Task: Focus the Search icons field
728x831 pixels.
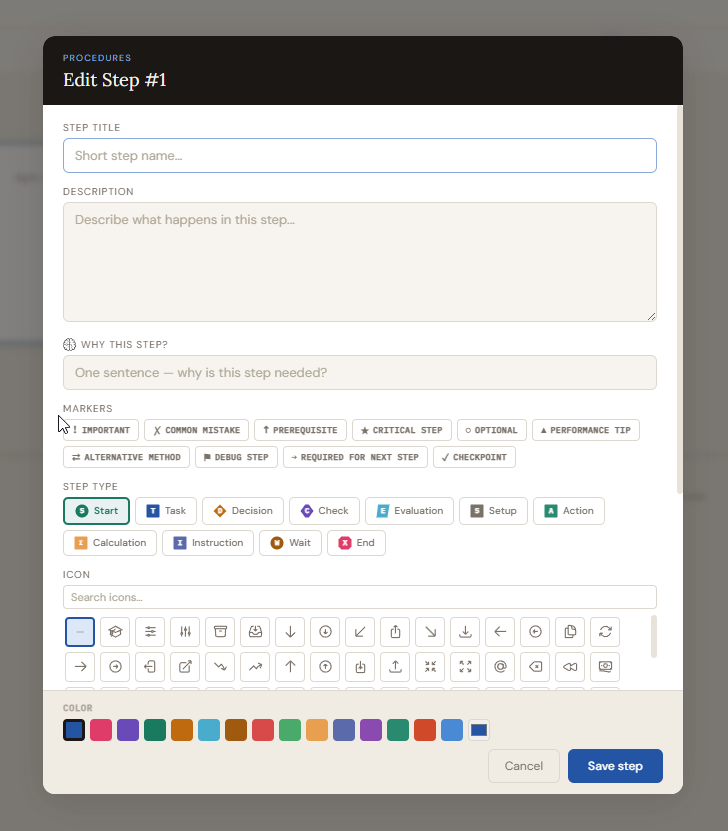Action: (360, 597)
